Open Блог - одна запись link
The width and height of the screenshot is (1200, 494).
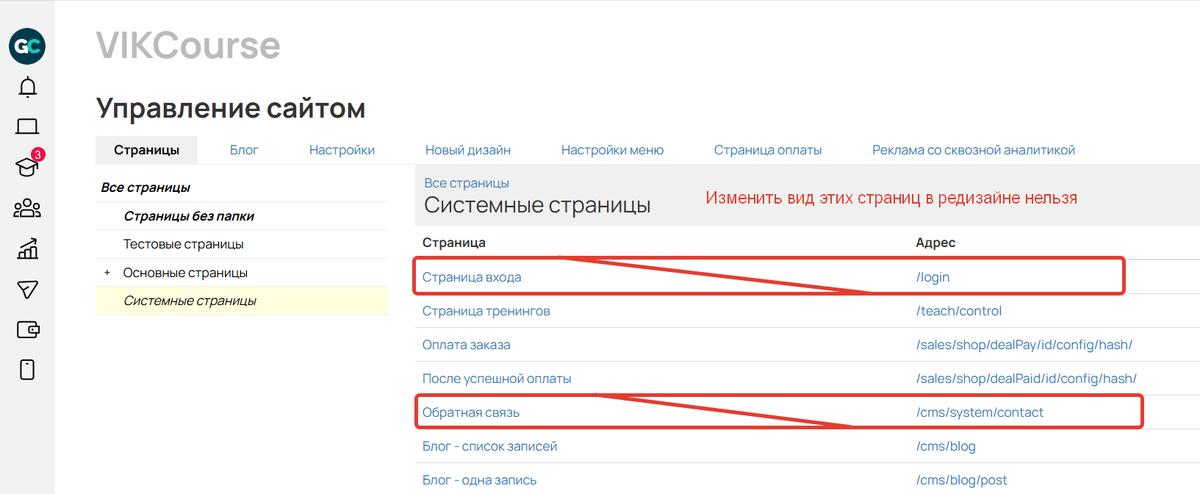click(480, 480)
